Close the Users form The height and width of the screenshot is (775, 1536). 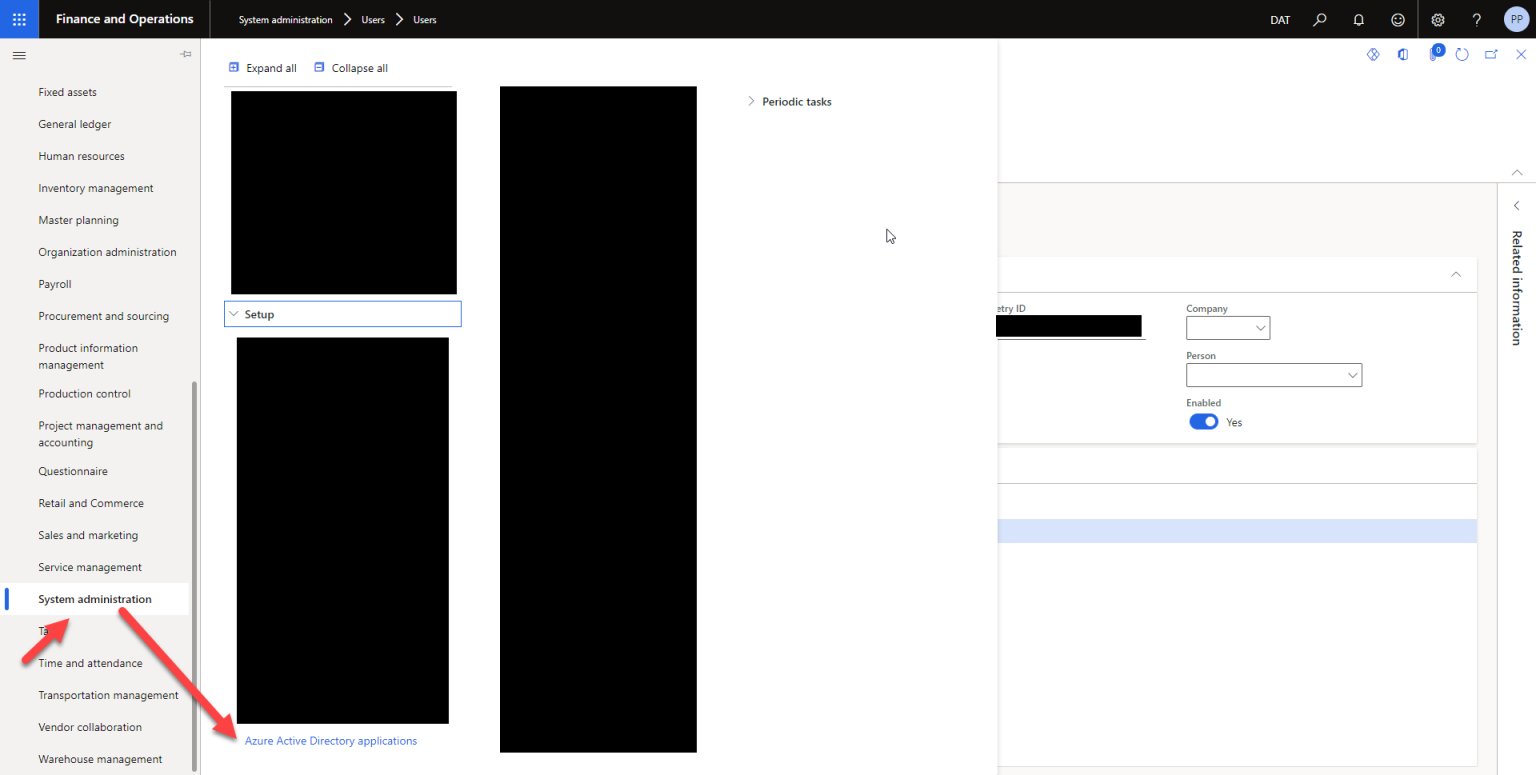(1521, 55)
